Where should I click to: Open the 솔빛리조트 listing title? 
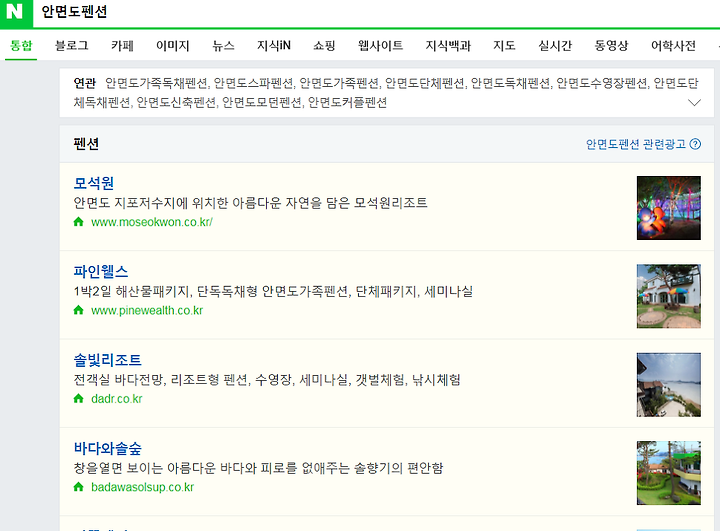(x=107, y=360)
